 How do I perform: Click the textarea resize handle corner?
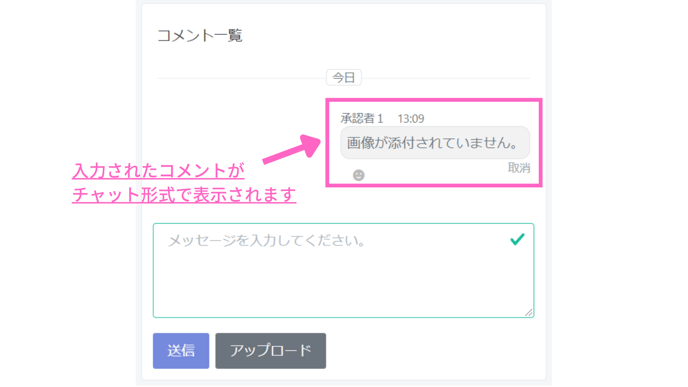pos(529,312)
